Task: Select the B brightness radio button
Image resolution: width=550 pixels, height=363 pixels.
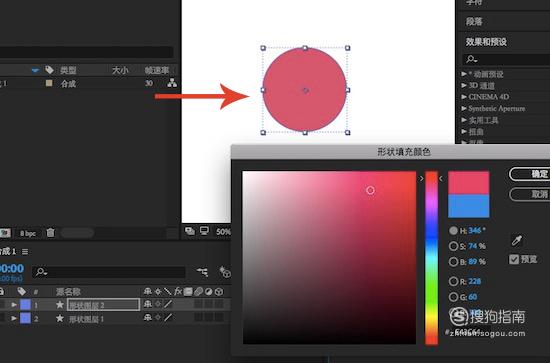Action: pos(453,262)
